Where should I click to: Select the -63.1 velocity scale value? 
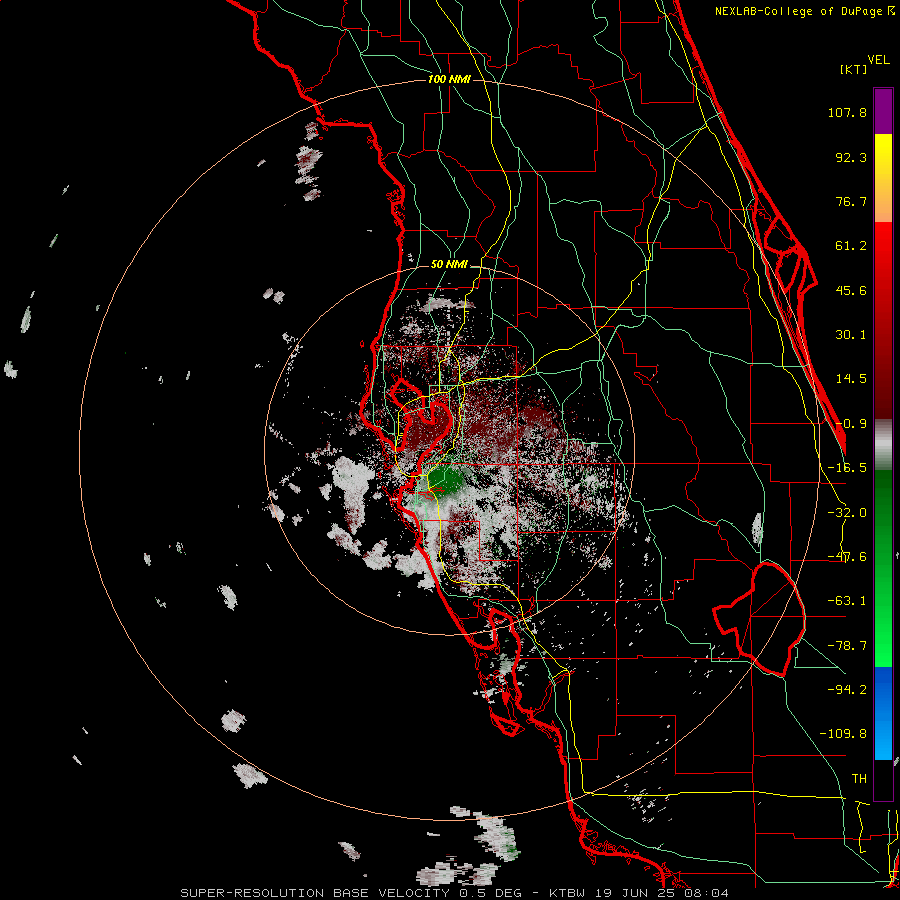pyautogui.click(x=847, y=601)
